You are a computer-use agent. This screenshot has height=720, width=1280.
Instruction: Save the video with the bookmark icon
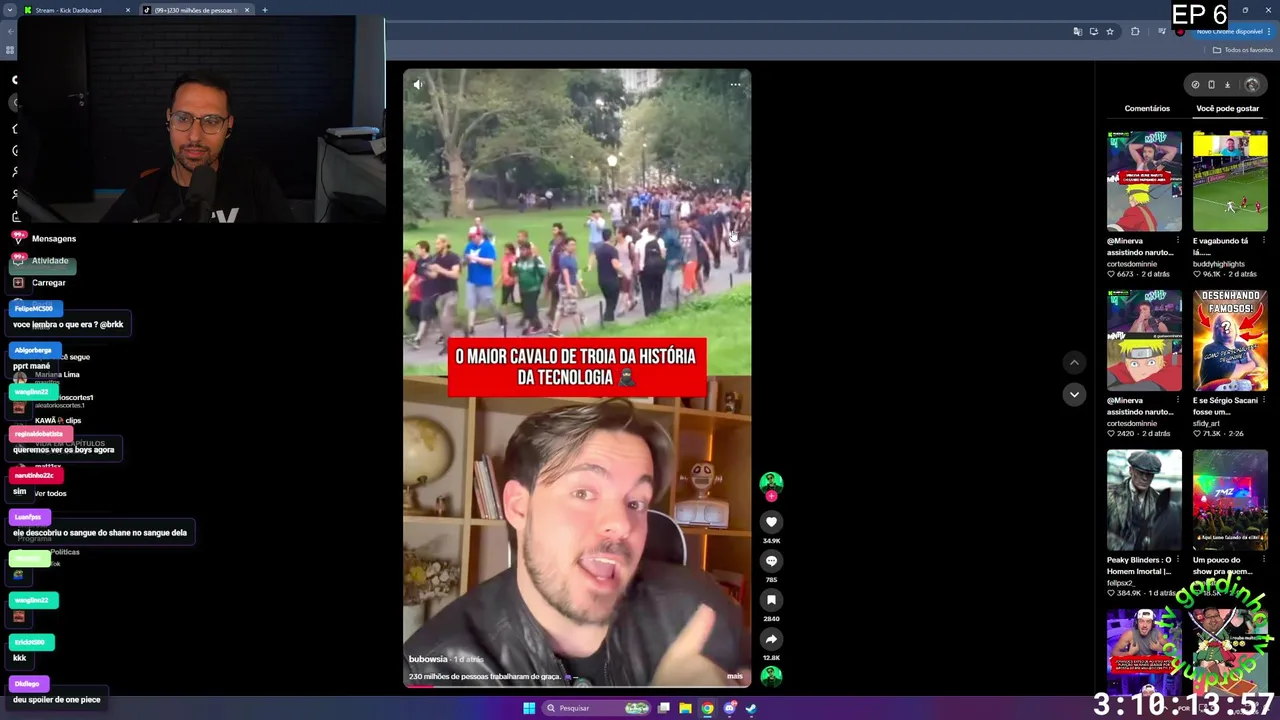[x=771, y=600]
